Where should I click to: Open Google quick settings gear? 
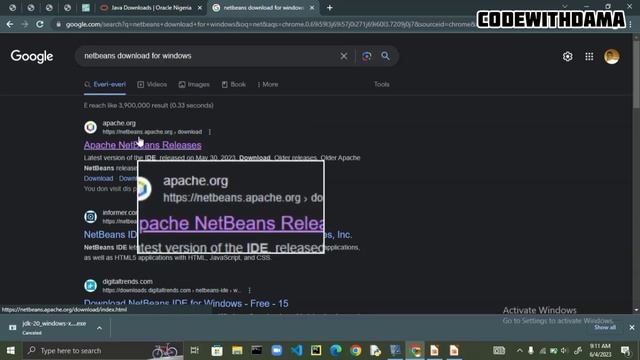567,56
